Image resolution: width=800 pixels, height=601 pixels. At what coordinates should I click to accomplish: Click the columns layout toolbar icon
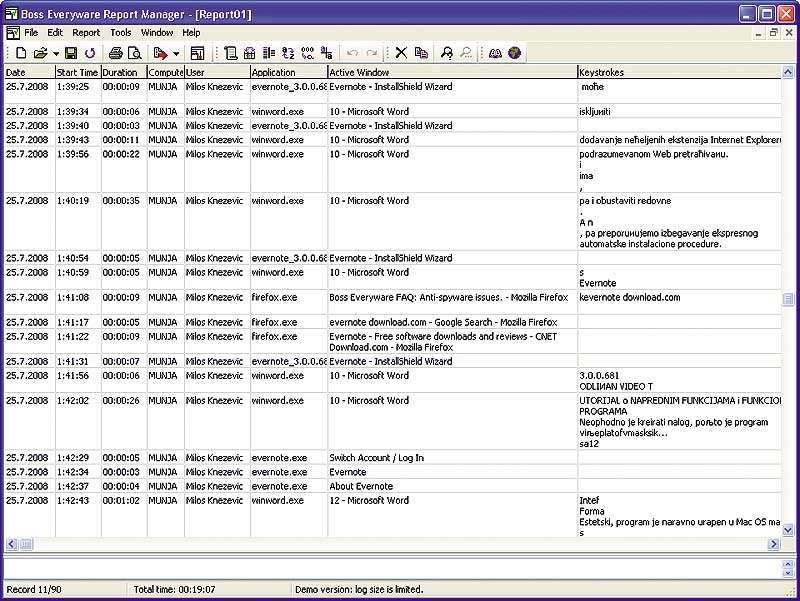point(269,53)
